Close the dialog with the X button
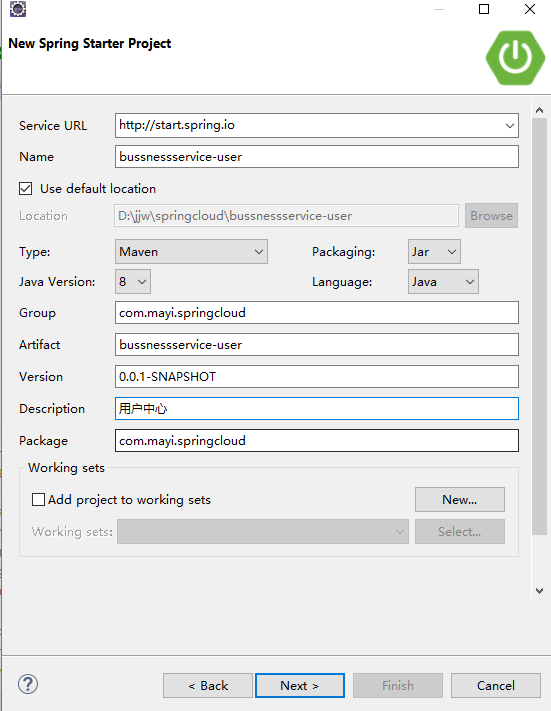Image resolution: width=551 pixels, height=711 pixels. (x=530, y=9)
